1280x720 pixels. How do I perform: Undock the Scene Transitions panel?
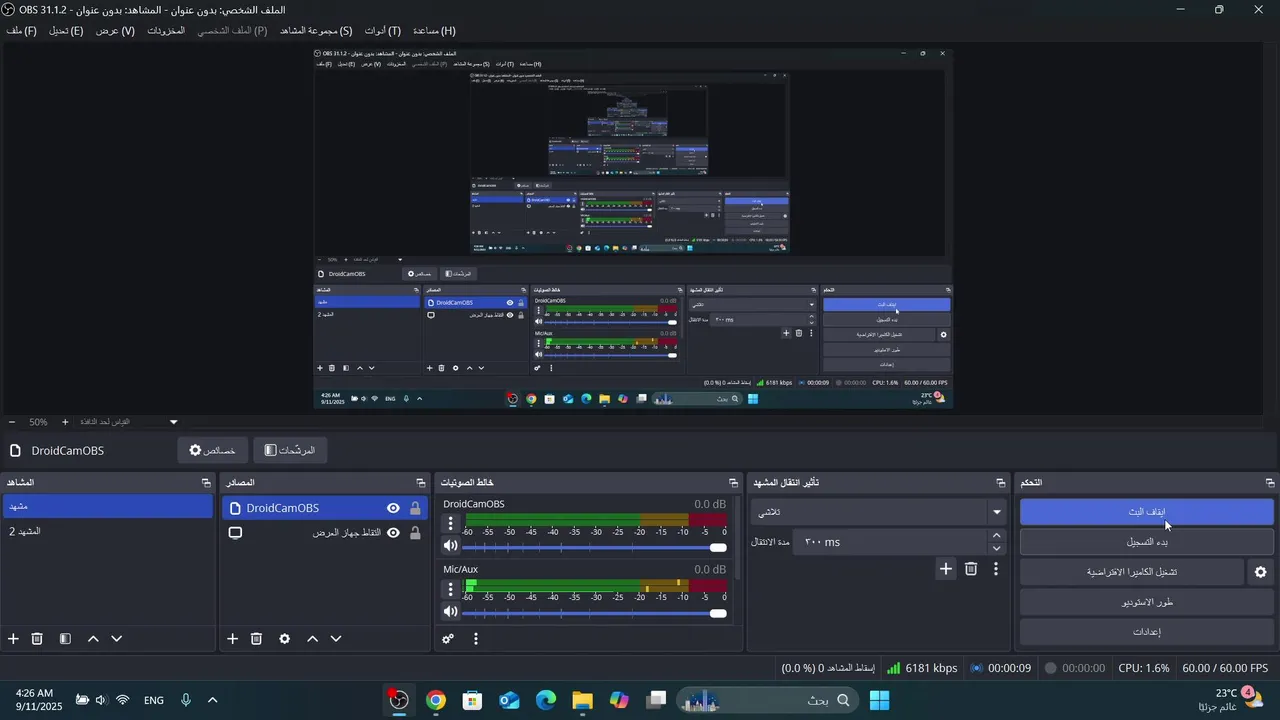click(1001, 483)
